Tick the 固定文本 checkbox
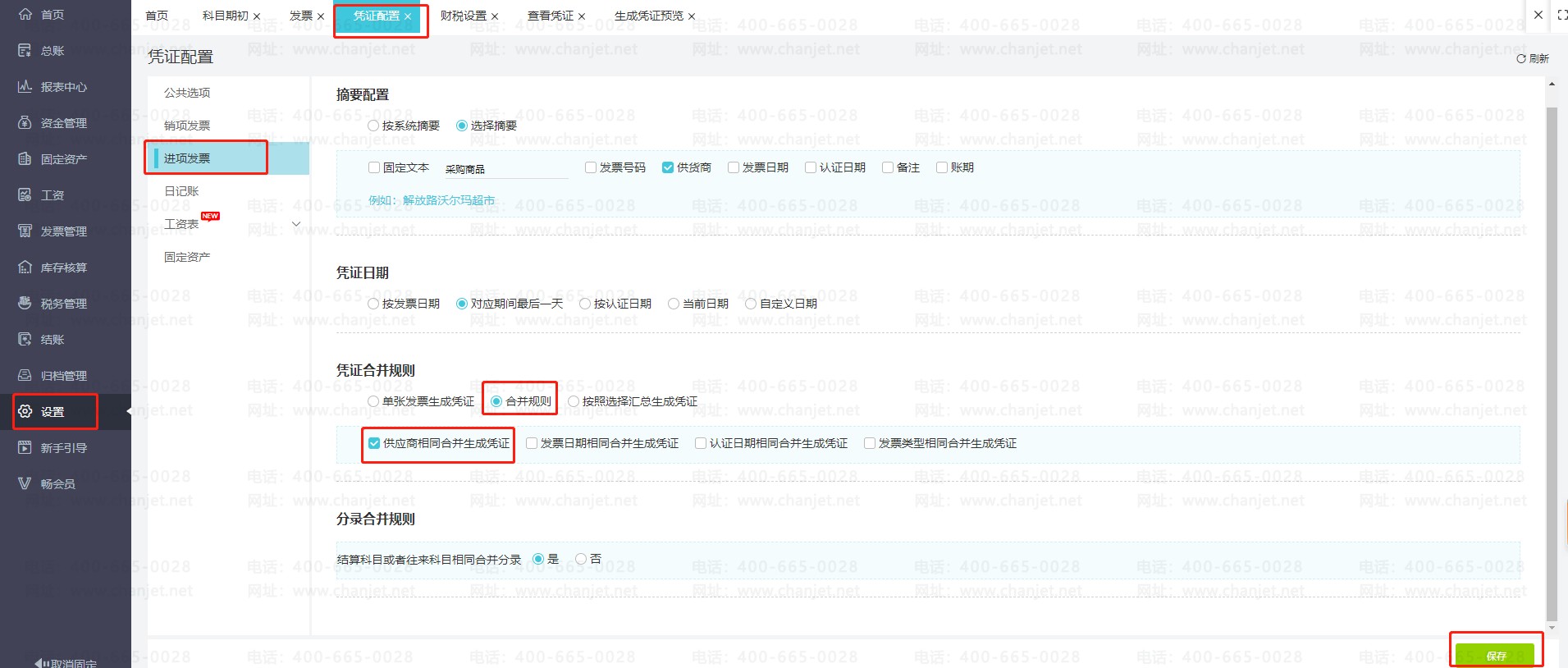Screen dimensions: 1568x668 click(374, 167)
